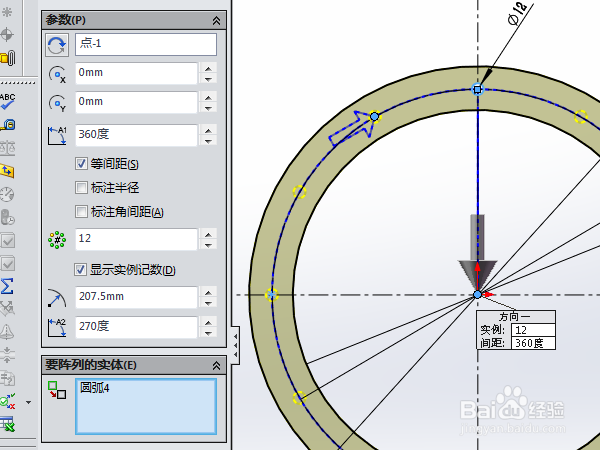Viewport: 600px width, 450px height.
Task: Decrease the X center 0mm value
Action: pyautogui.click(x=208, y=79)
